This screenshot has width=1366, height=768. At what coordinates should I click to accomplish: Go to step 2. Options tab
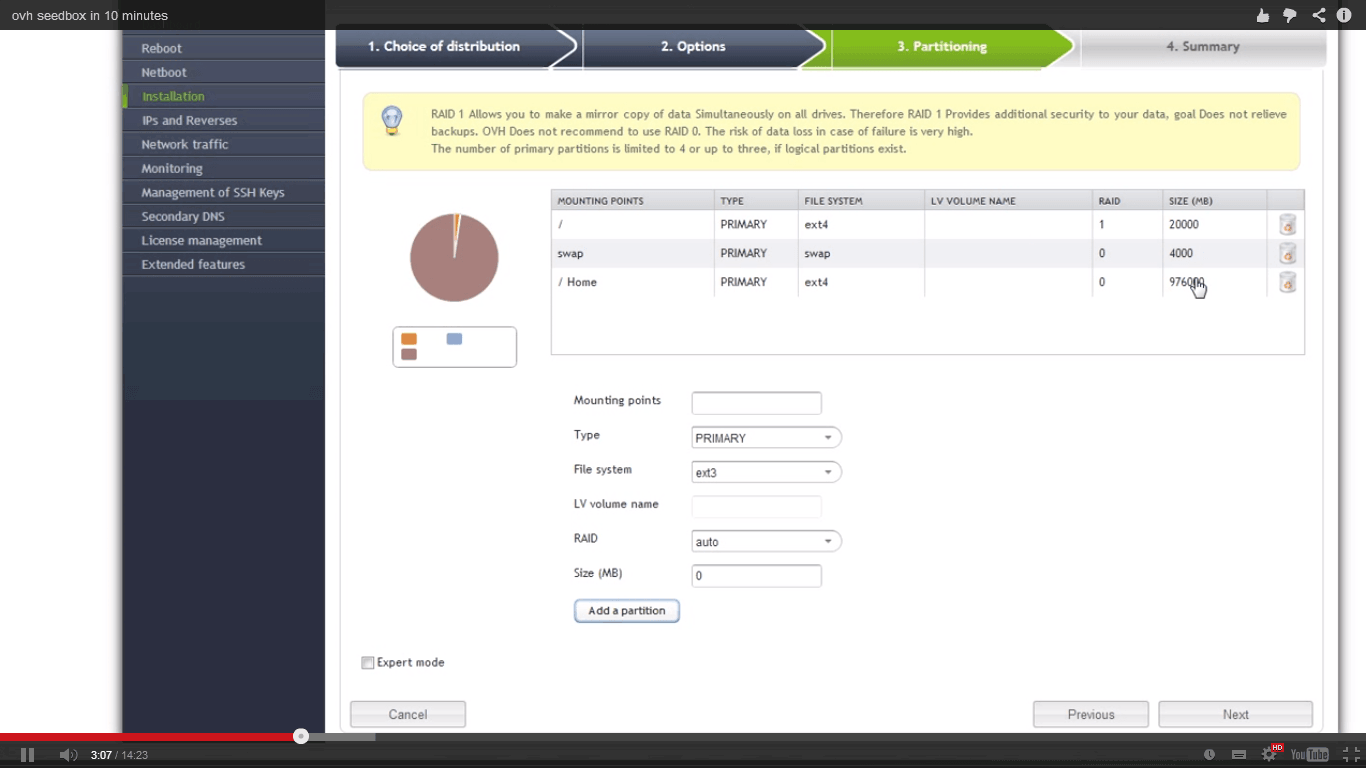click(x=694, y=47)
